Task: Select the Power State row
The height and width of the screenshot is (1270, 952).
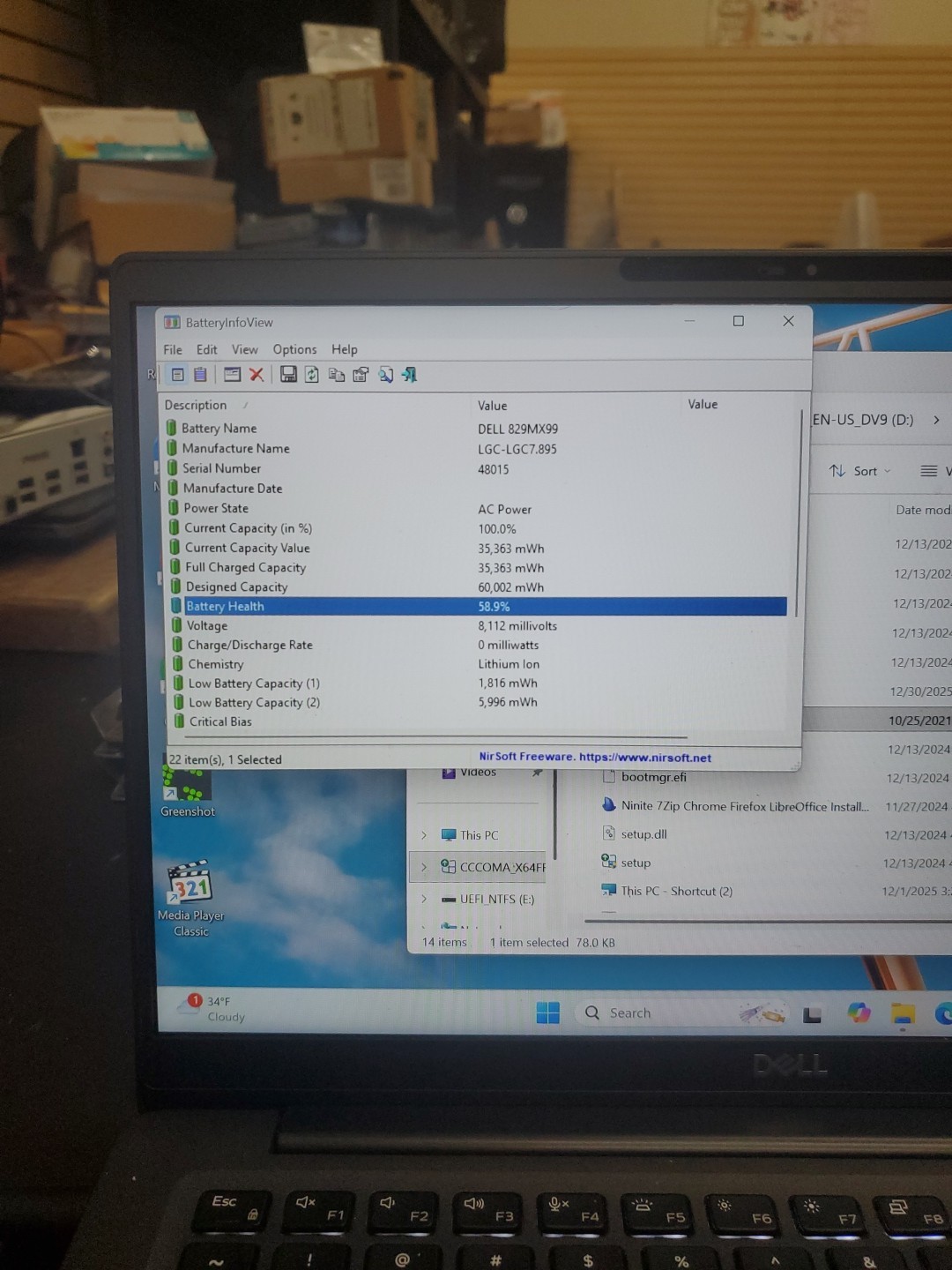Action: (476, 508)
